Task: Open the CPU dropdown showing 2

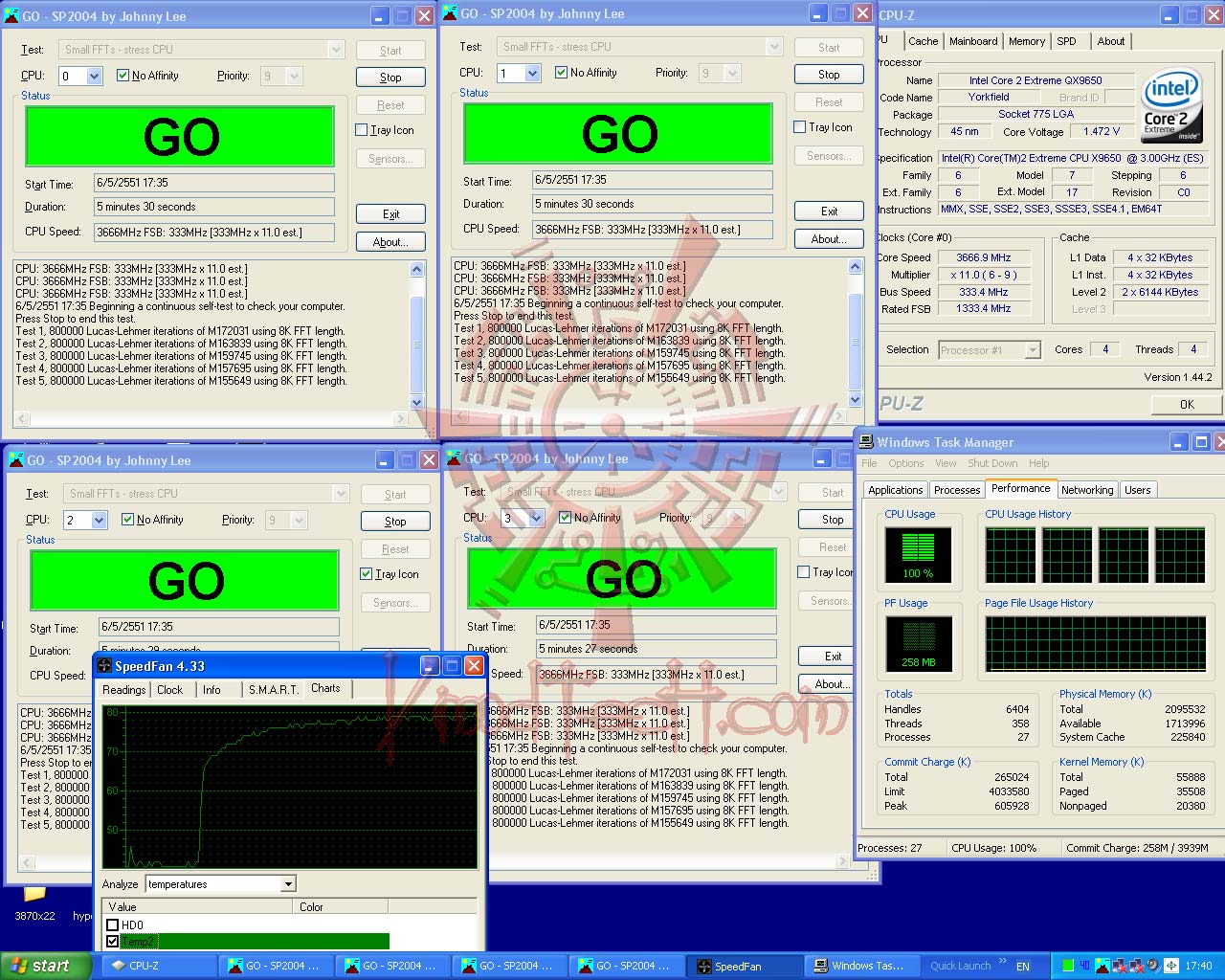Action: 100,520
